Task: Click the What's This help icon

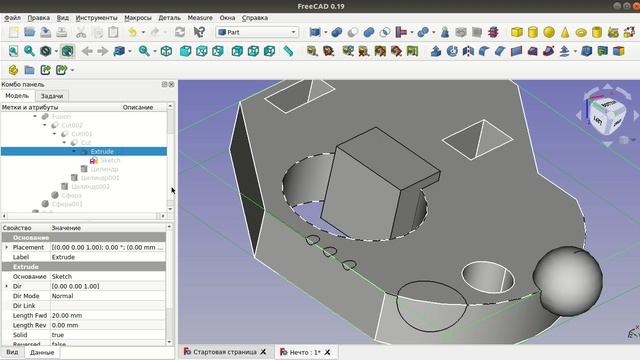Action: 199,32
